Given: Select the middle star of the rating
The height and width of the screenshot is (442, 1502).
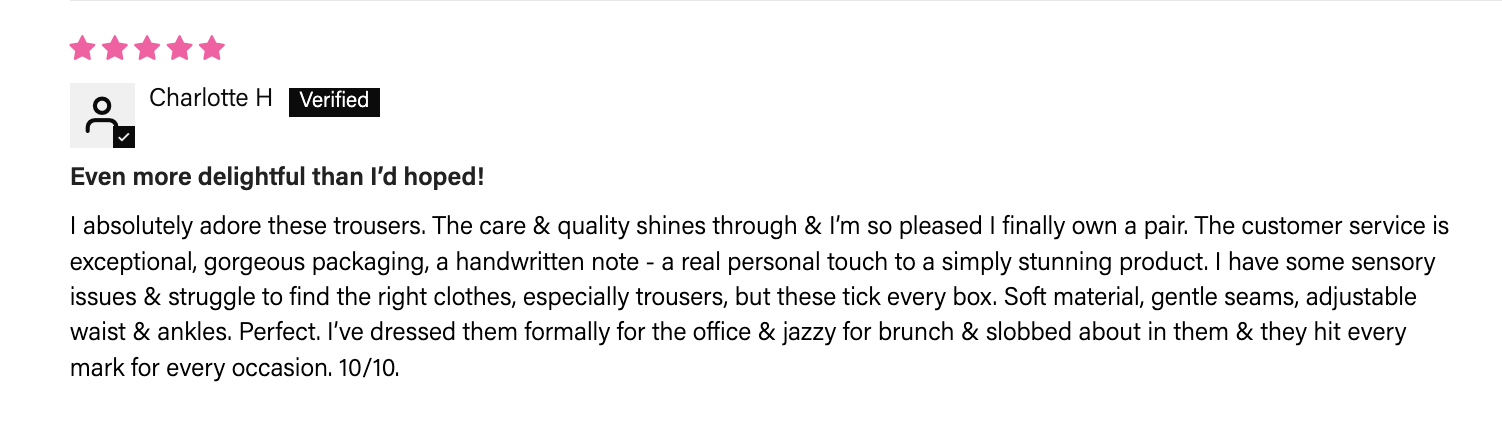Looking at the screenshot, I should pos(147,48).
